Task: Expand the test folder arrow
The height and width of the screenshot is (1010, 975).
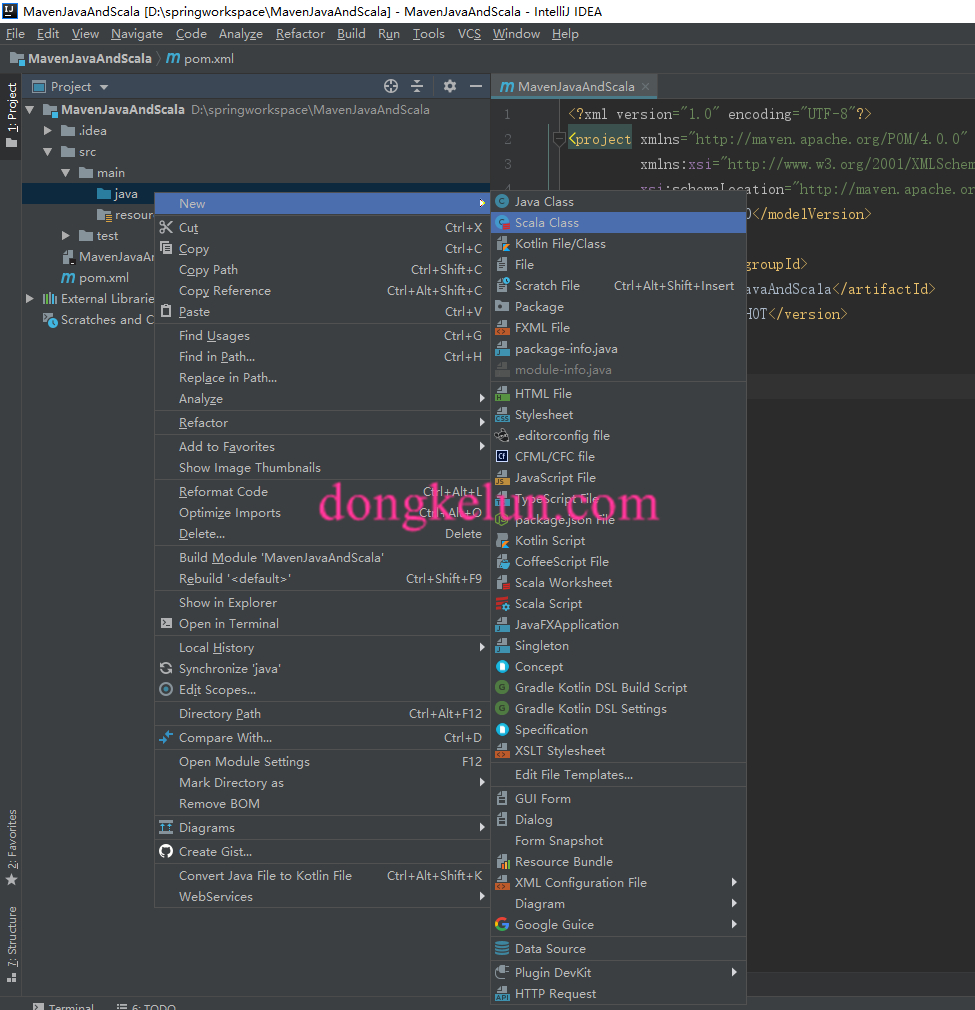Action: (x=66, y=236)
